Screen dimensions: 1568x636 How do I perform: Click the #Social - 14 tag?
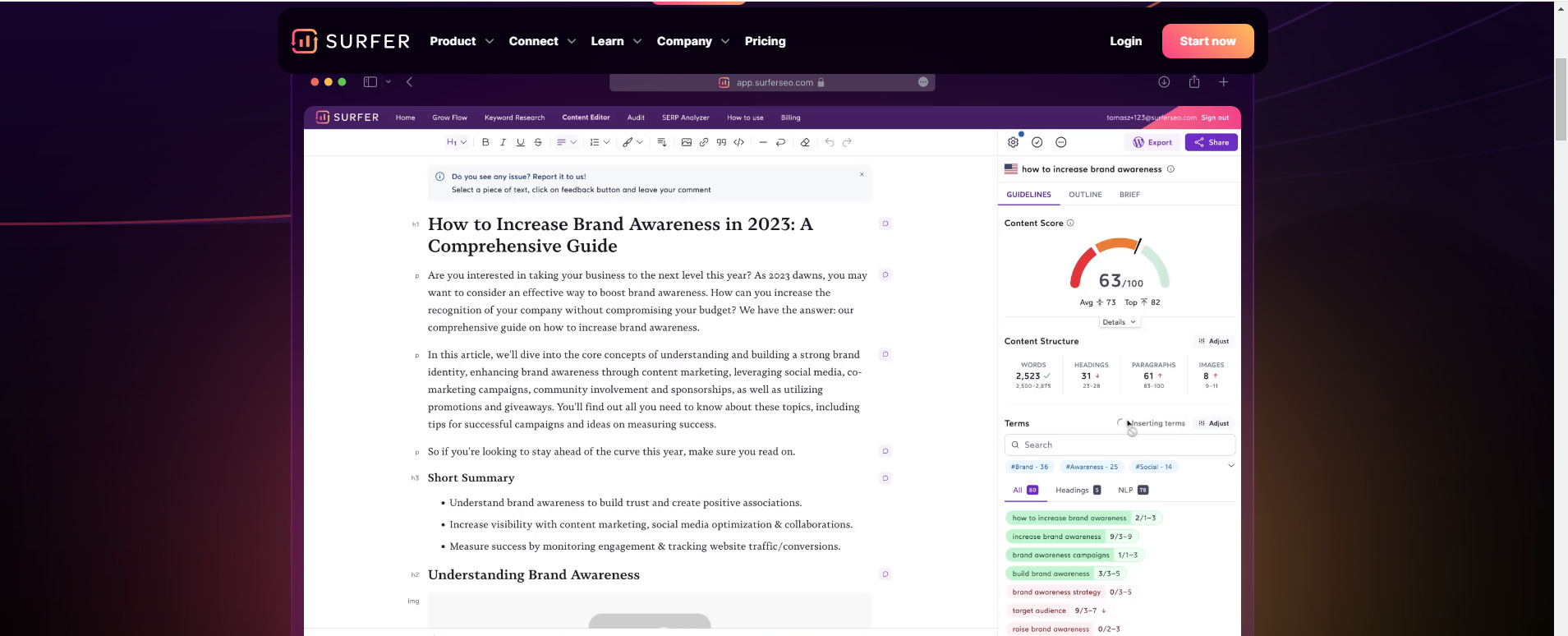click(x=1153, y=467)
